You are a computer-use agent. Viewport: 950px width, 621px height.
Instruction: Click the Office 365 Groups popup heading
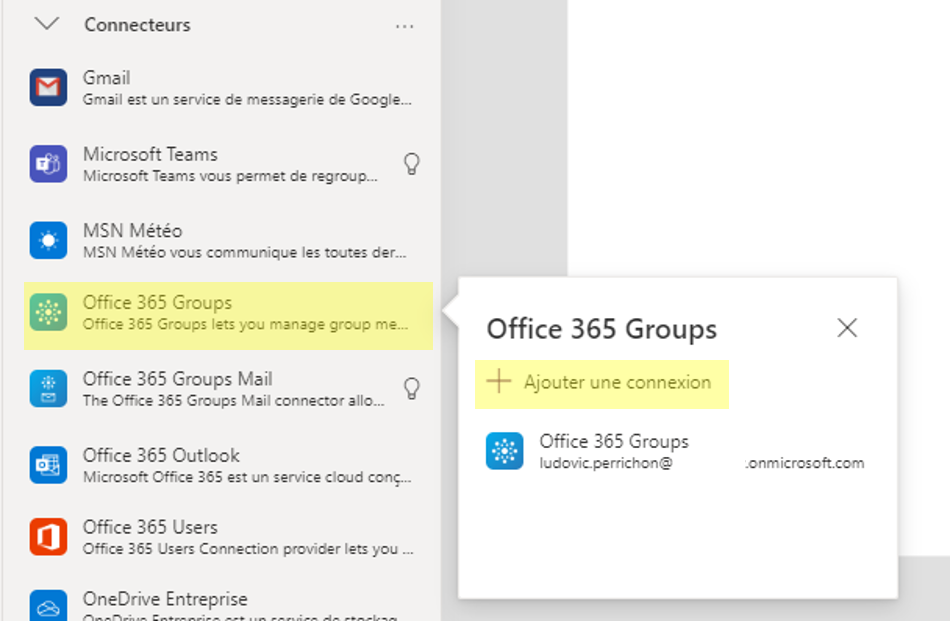point(602,329)
